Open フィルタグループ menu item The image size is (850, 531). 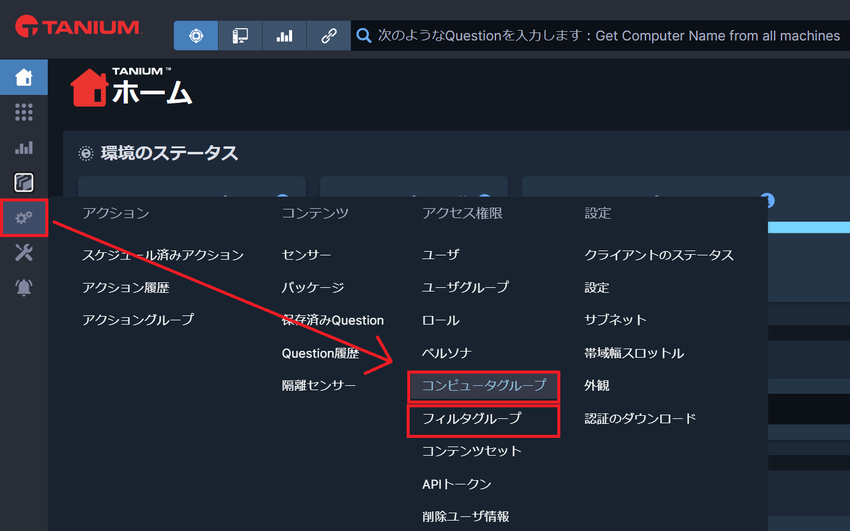click(472, 418)
